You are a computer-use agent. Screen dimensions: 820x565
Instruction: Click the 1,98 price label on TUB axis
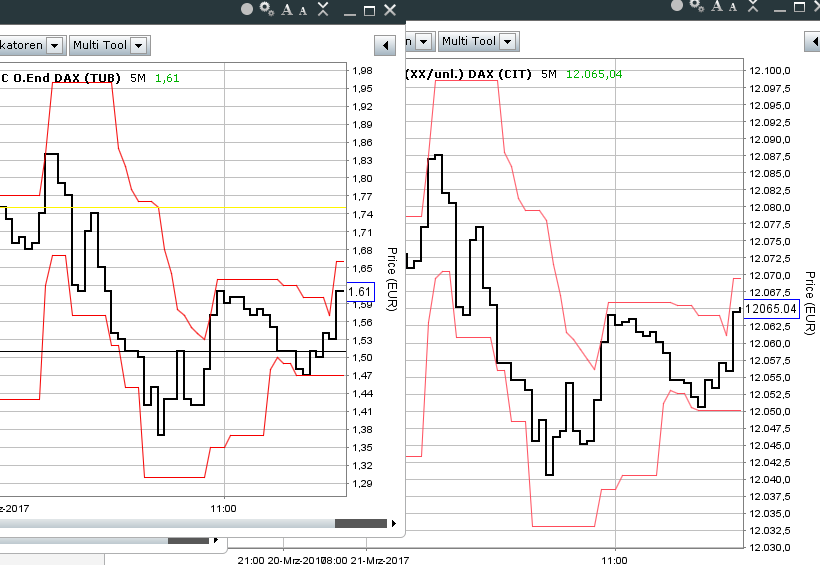(362, 71)
